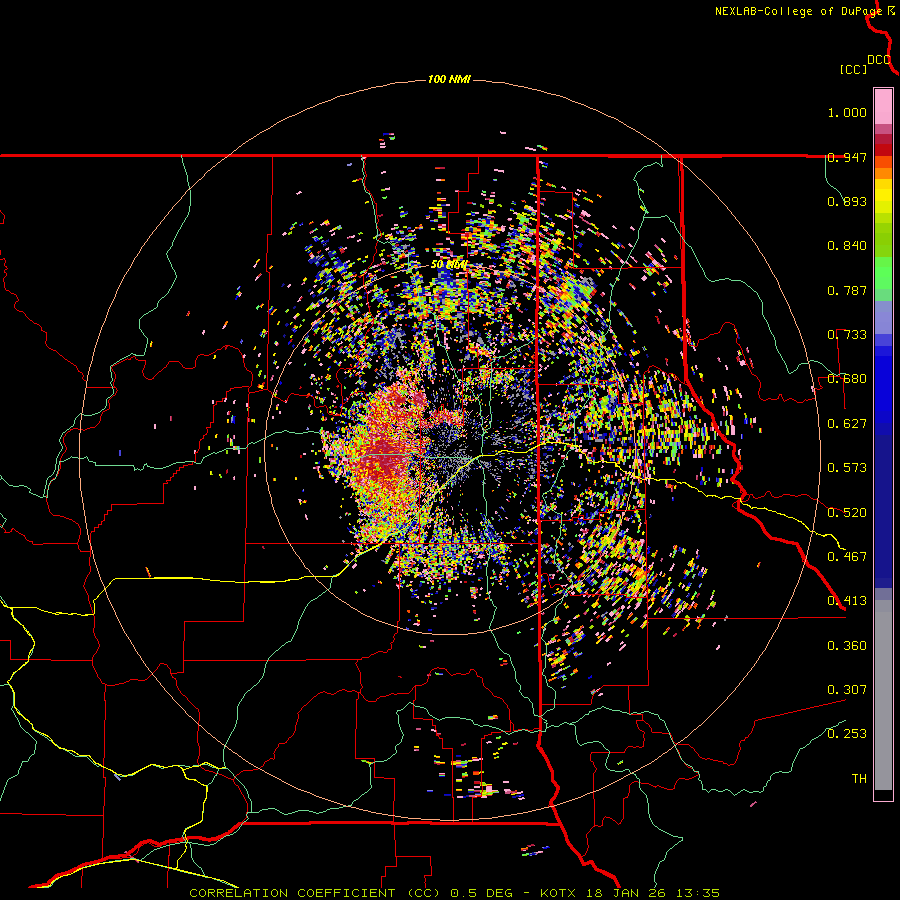Viewport: 900px width, 900px height.
Task: Click the TH threshold label on scale
Action: tap(859, 779)
